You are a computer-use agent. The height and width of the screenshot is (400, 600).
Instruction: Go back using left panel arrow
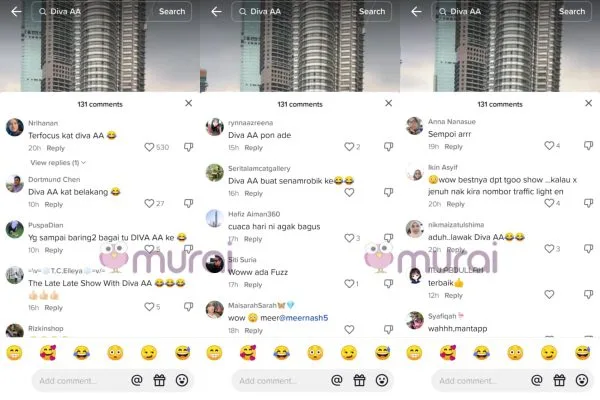pos(16,11)
